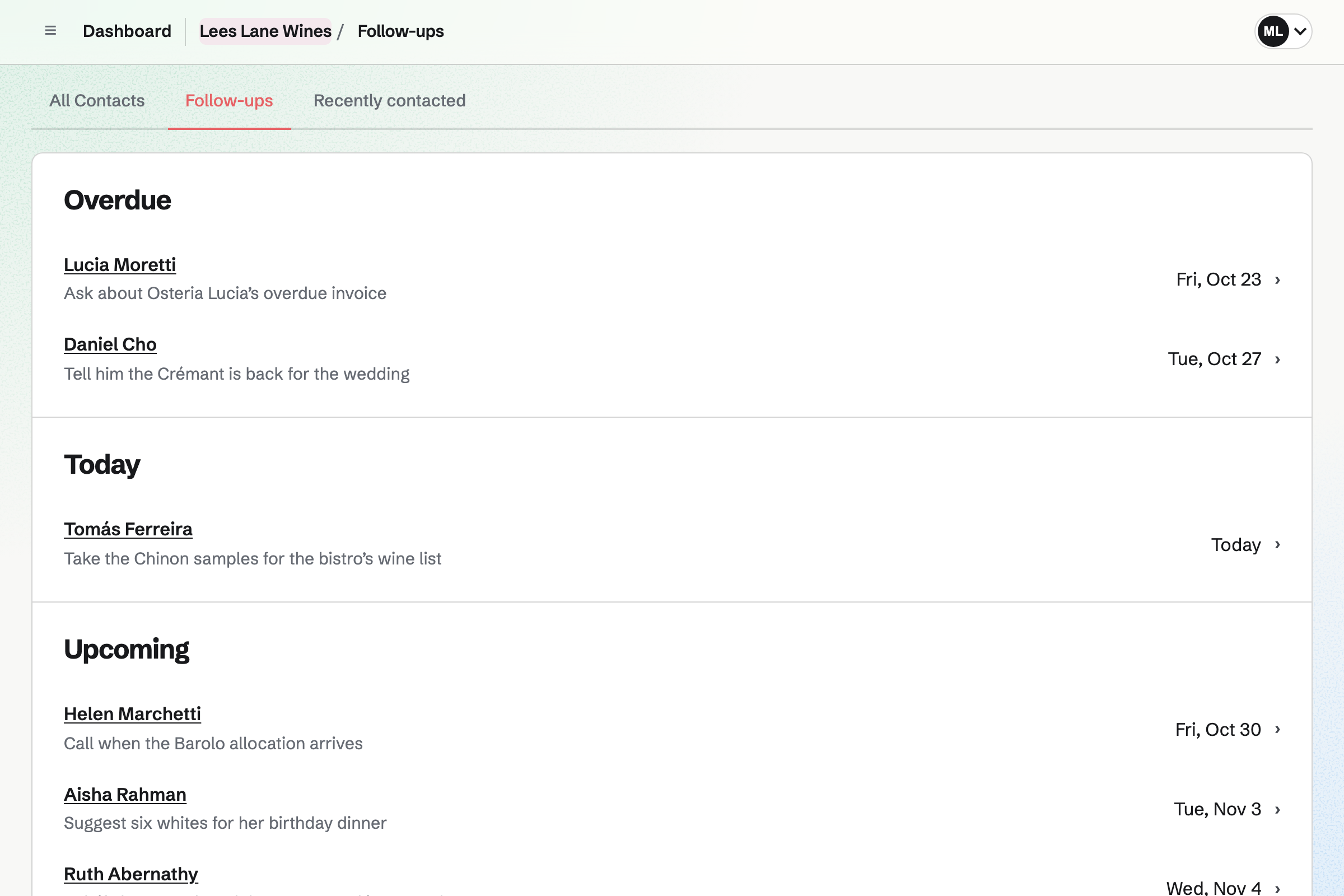Click the Wed, Nov 4 due date
Screen dimensions: 1344x896
point(1213,888)
